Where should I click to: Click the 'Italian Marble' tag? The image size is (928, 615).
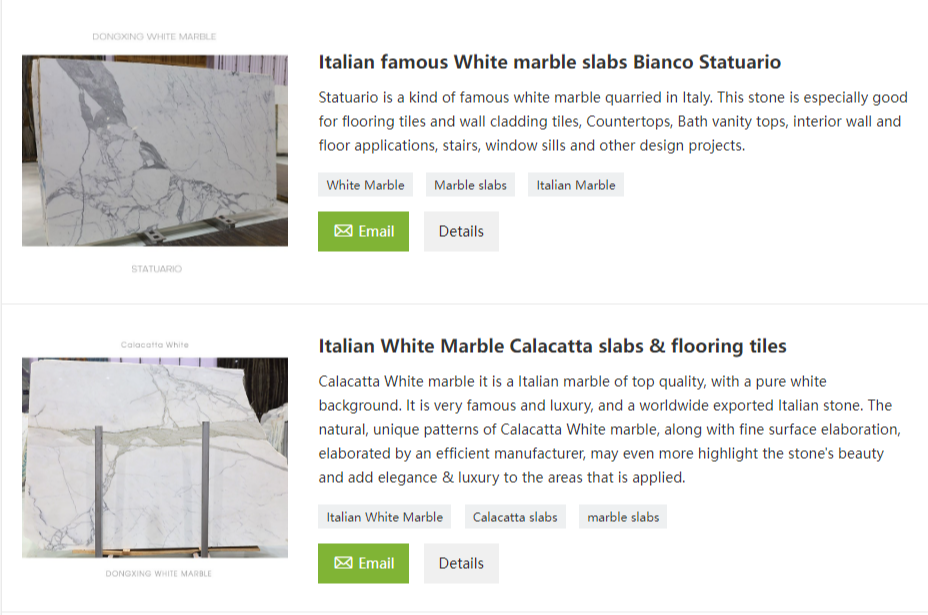pos(575,184)
